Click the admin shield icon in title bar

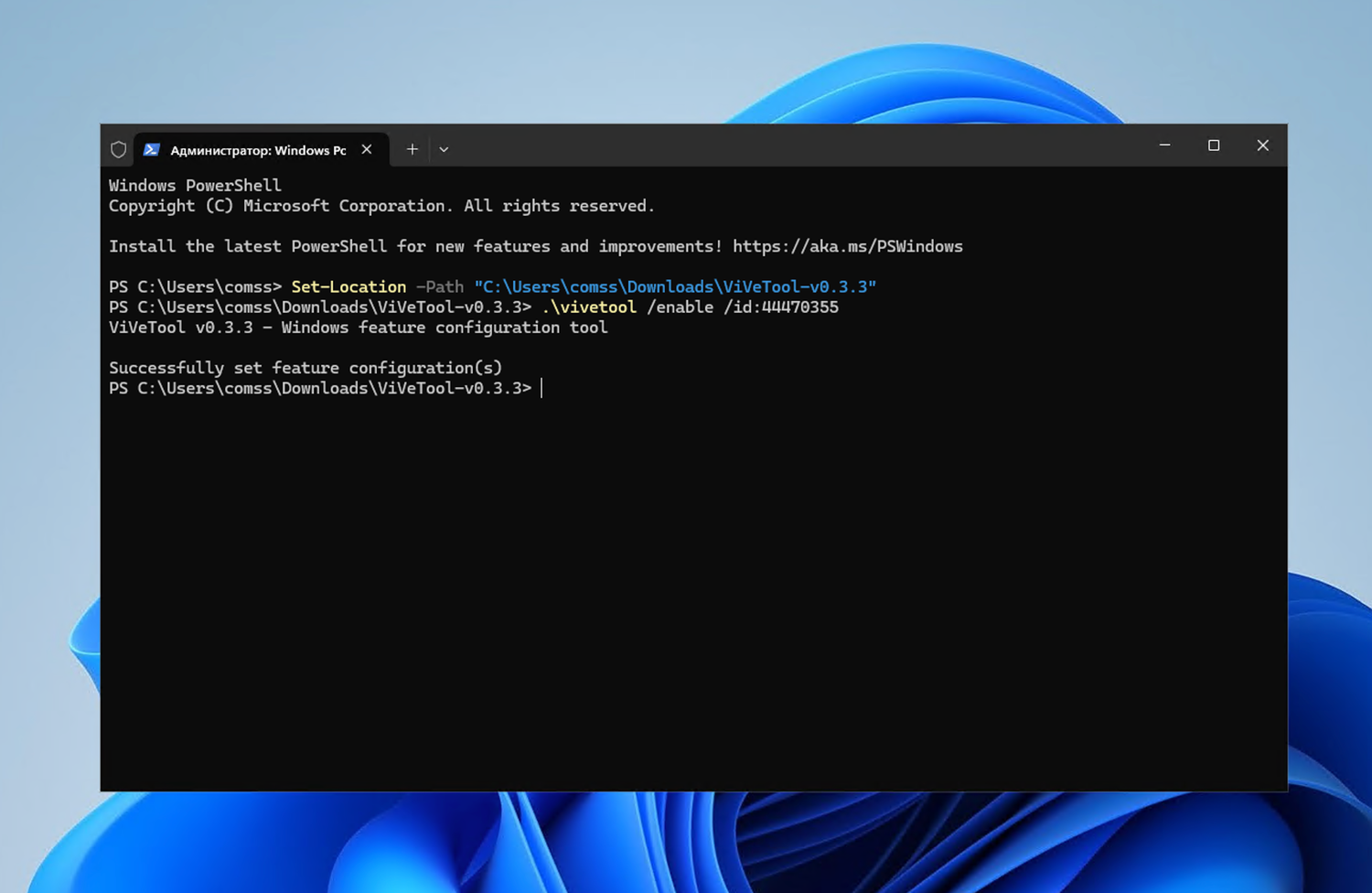pos(118,149)
